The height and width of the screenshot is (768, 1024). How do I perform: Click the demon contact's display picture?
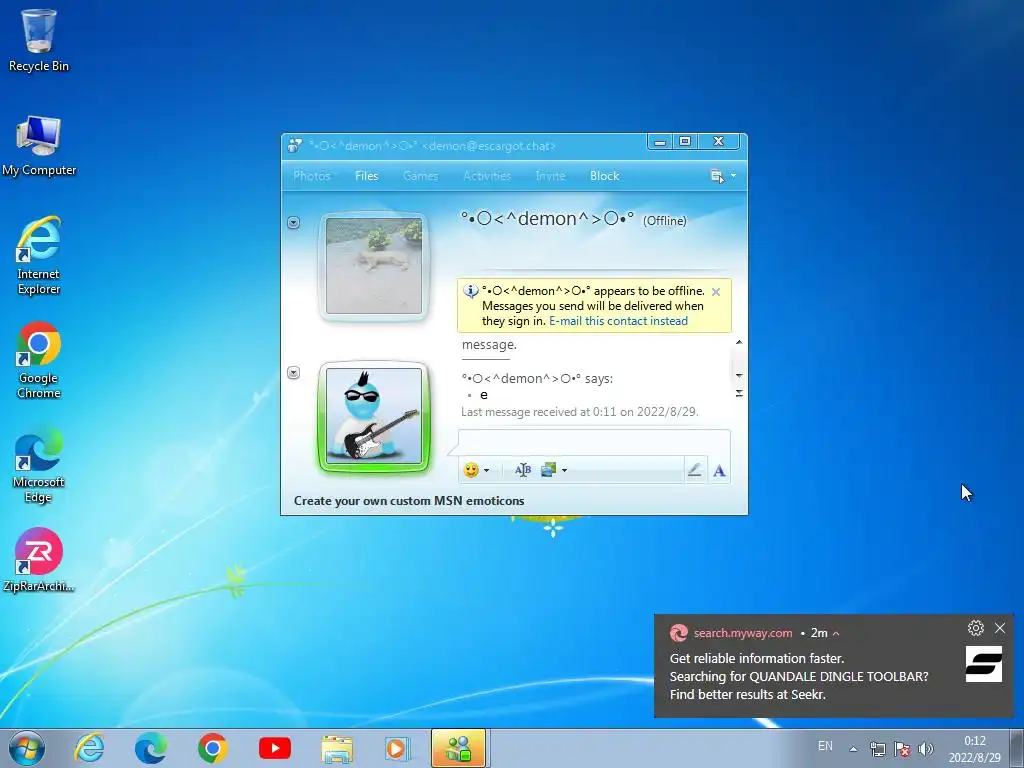pos(374,266)
